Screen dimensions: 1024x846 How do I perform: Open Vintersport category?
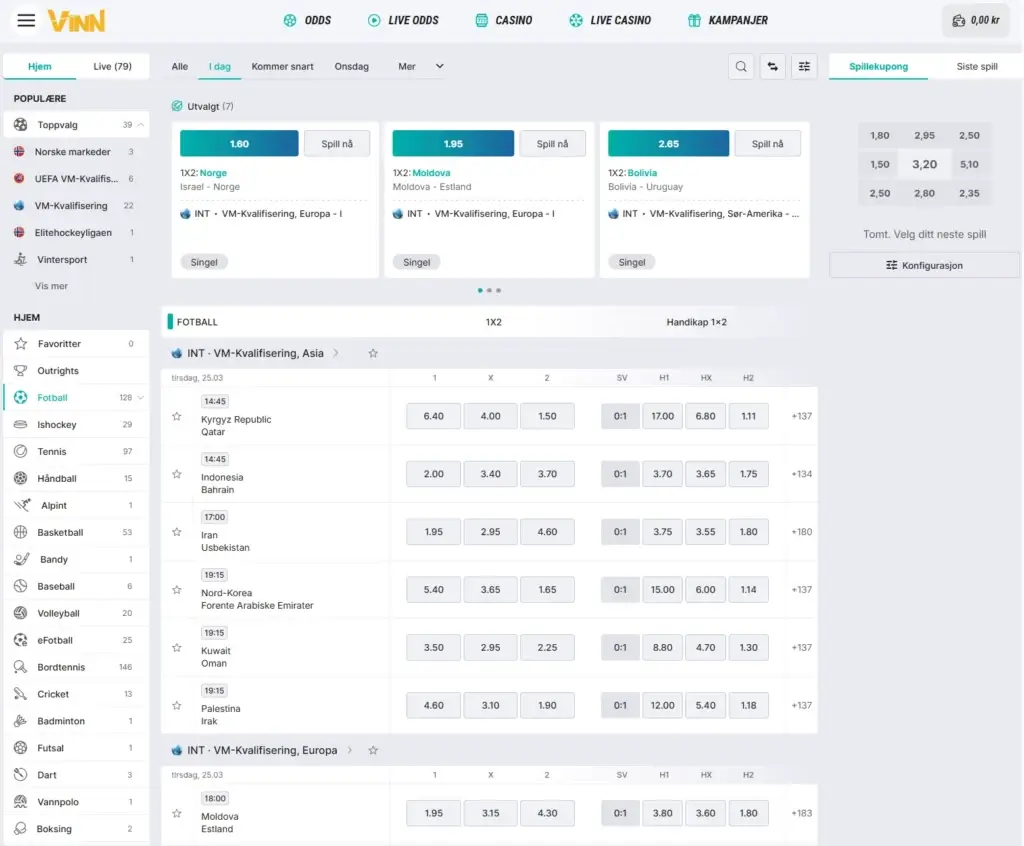76,259
